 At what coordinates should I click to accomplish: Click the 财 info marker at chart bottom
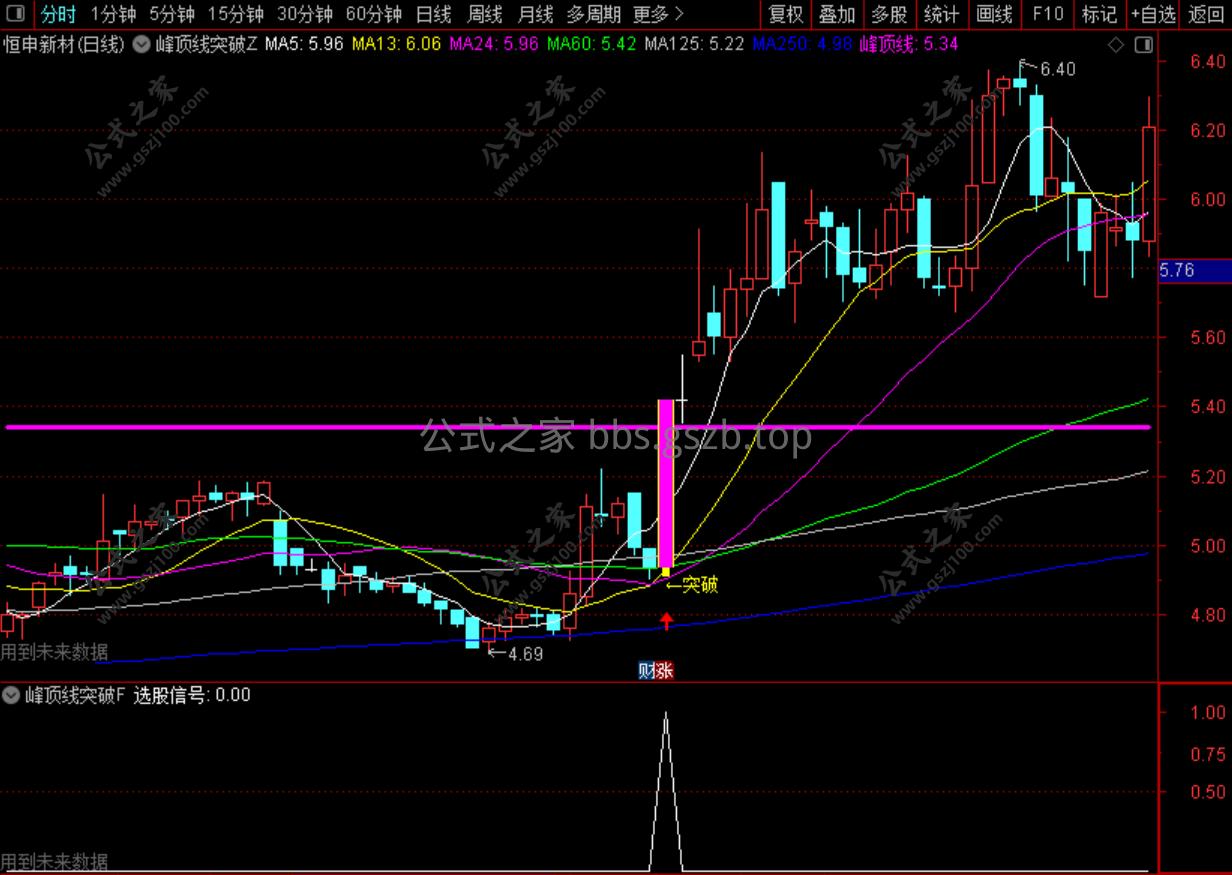click(x=646, y=670)
